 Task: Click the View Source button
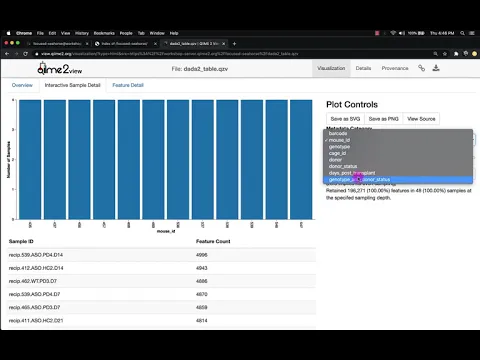[x=421, y=119]
